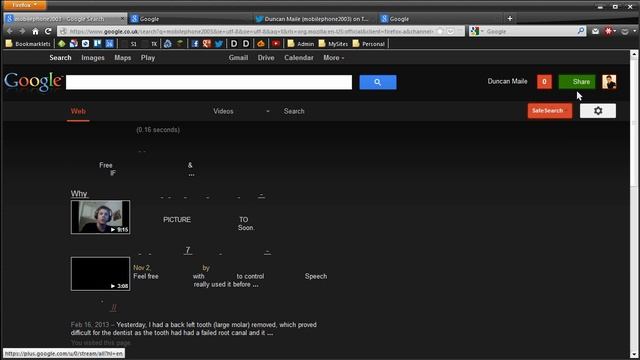Viewport: 640px width, 360px height.
Task: Go forward with the browser forward arrow
Action: 22,31
